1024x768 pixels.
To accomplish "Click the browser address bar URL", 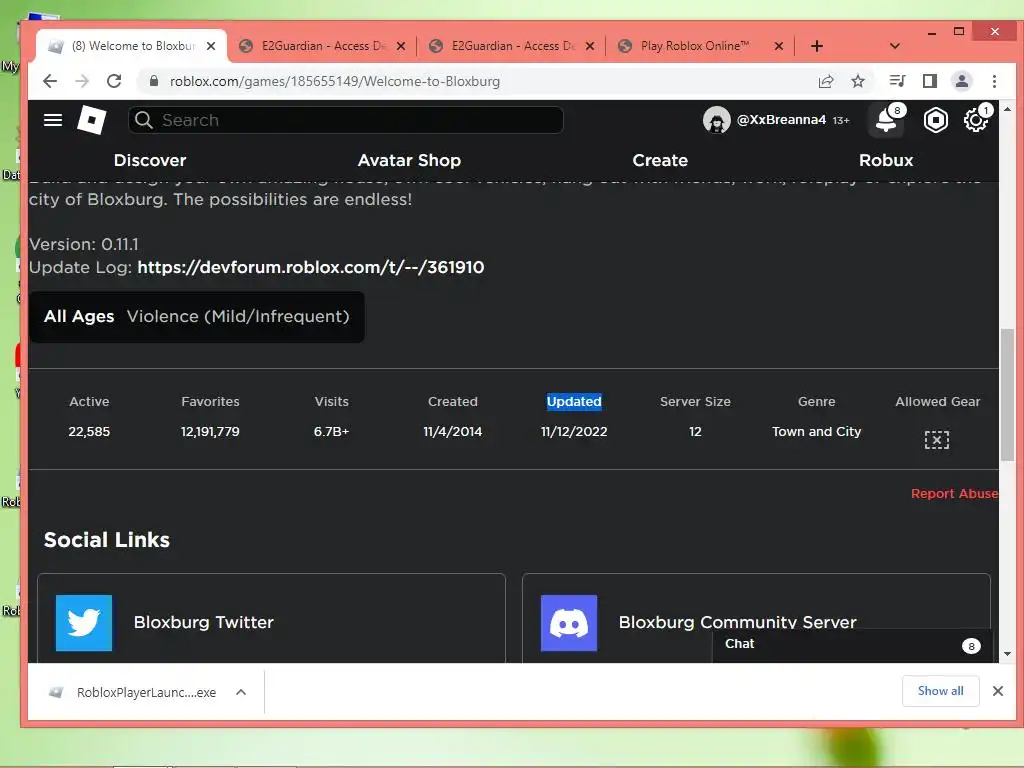I will pos(334,81).
